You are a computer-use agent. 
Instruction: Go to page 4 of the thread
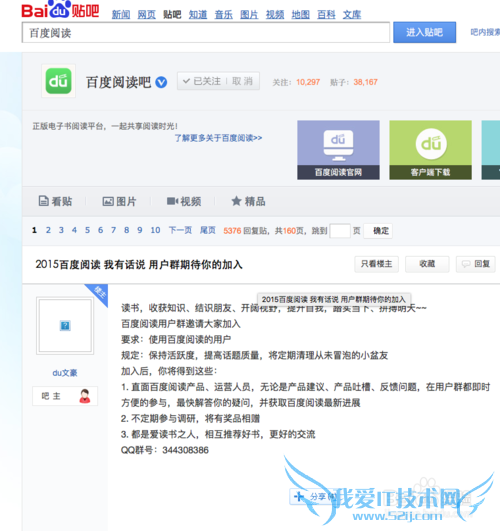tap(74, 230)
